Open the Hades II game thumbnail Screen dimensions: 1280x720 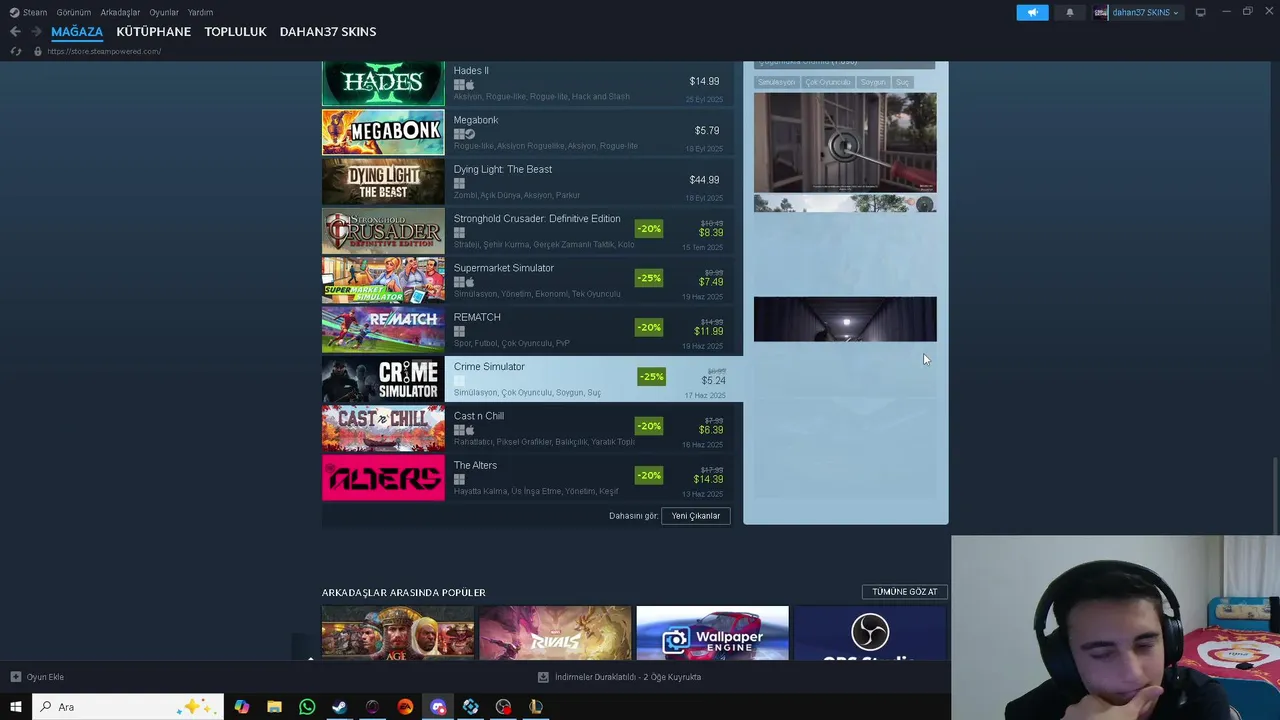(383, 84)
